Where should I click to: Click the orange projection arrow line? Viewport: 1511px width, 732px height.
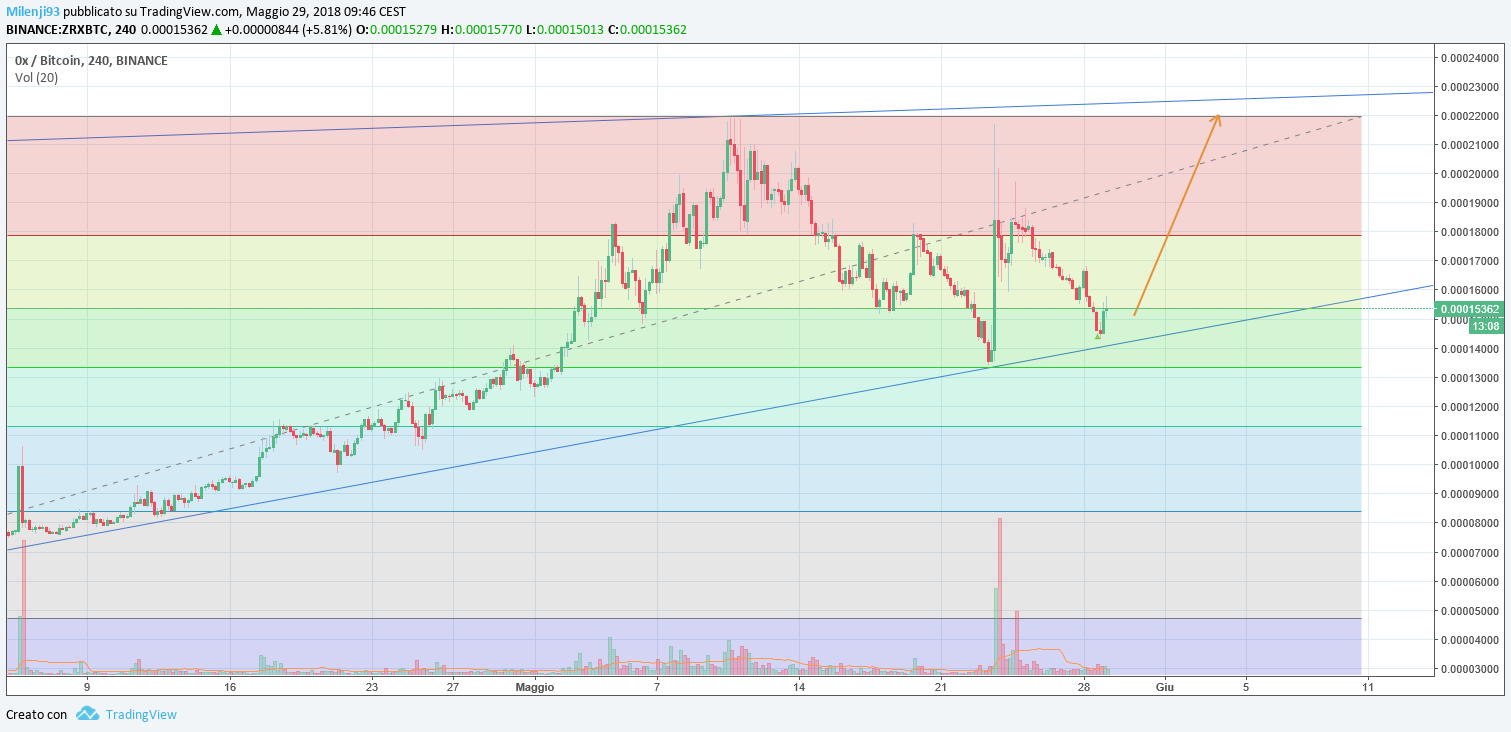tap(1176, 216)
